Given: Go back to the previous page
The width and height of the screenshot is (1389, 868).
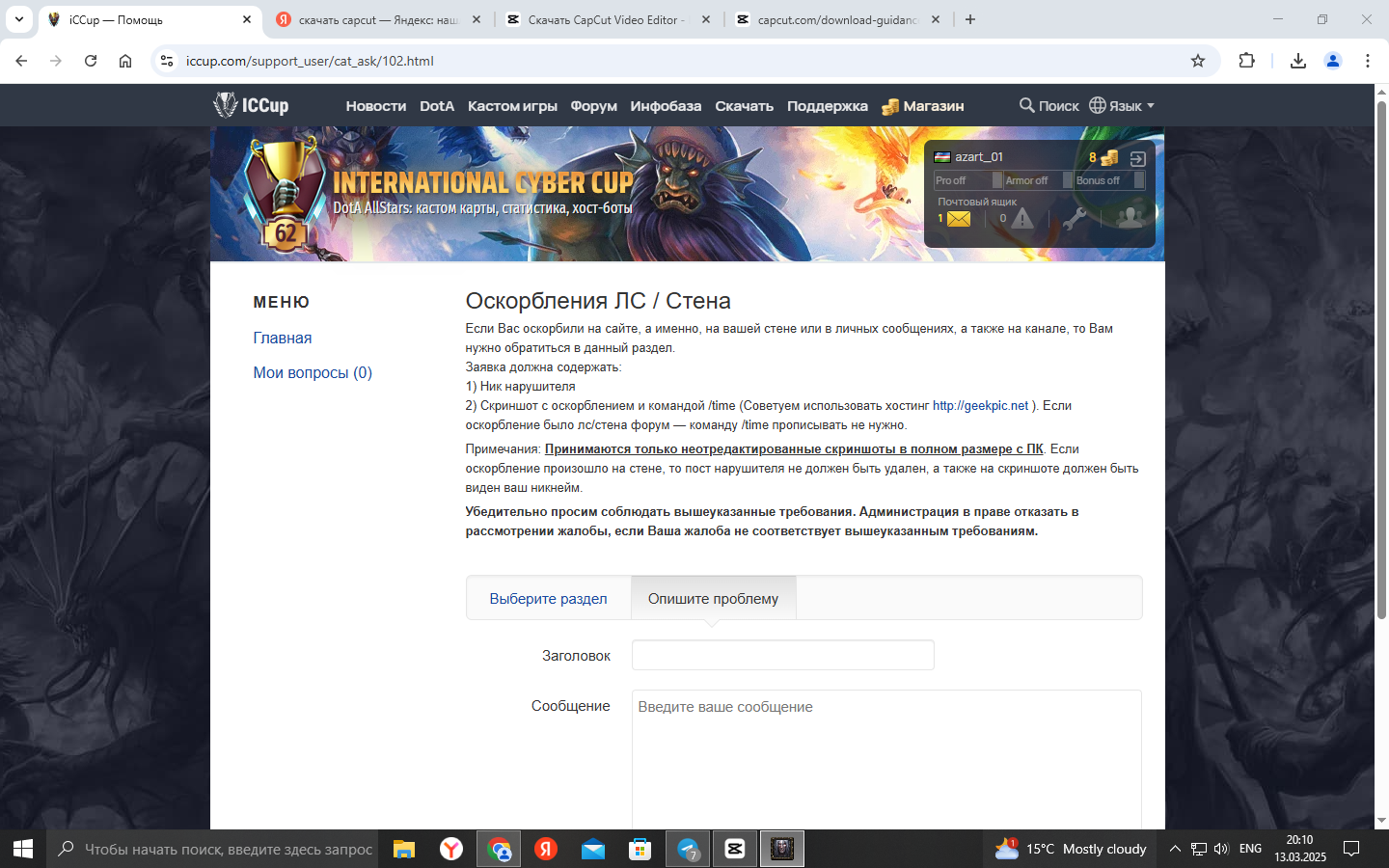Looking at the screenshot, I should pos(21,61).
